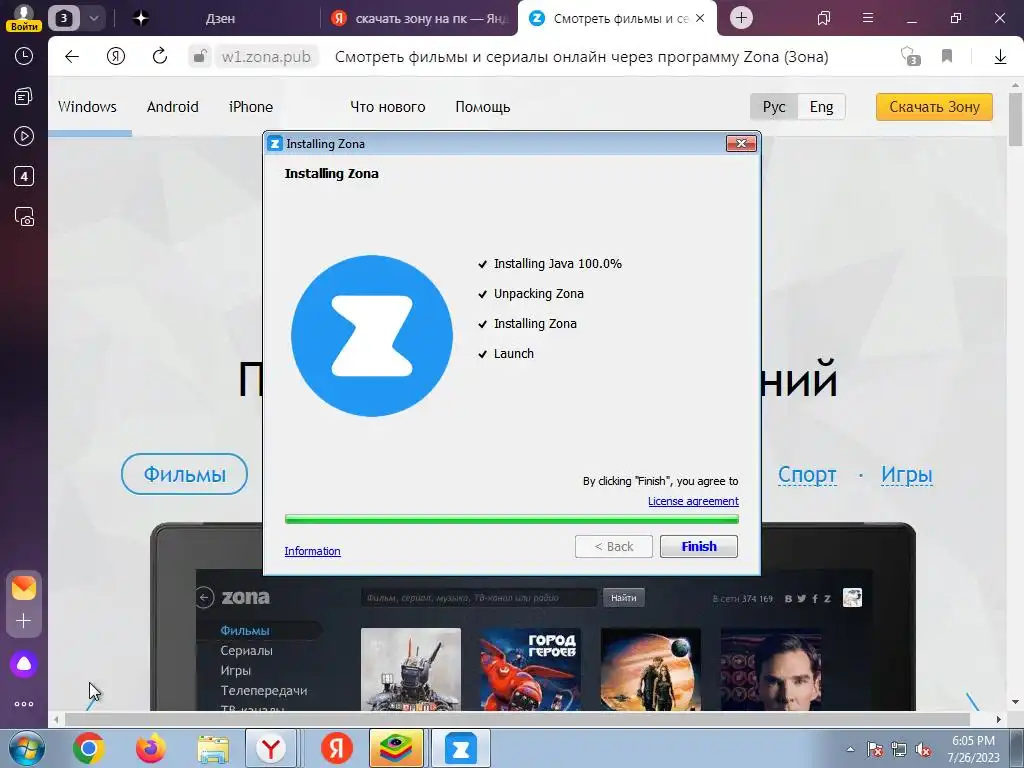Open screenshot camera tool in sidebar
This screenshot has height=768, width=1024.
[x=24, y=217]
